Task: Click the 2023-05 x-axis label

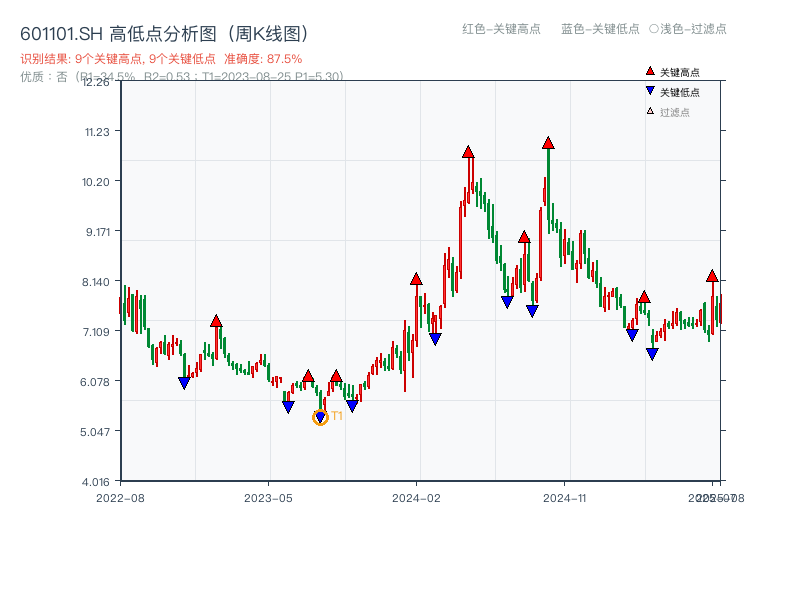Action: pos(268,498)
